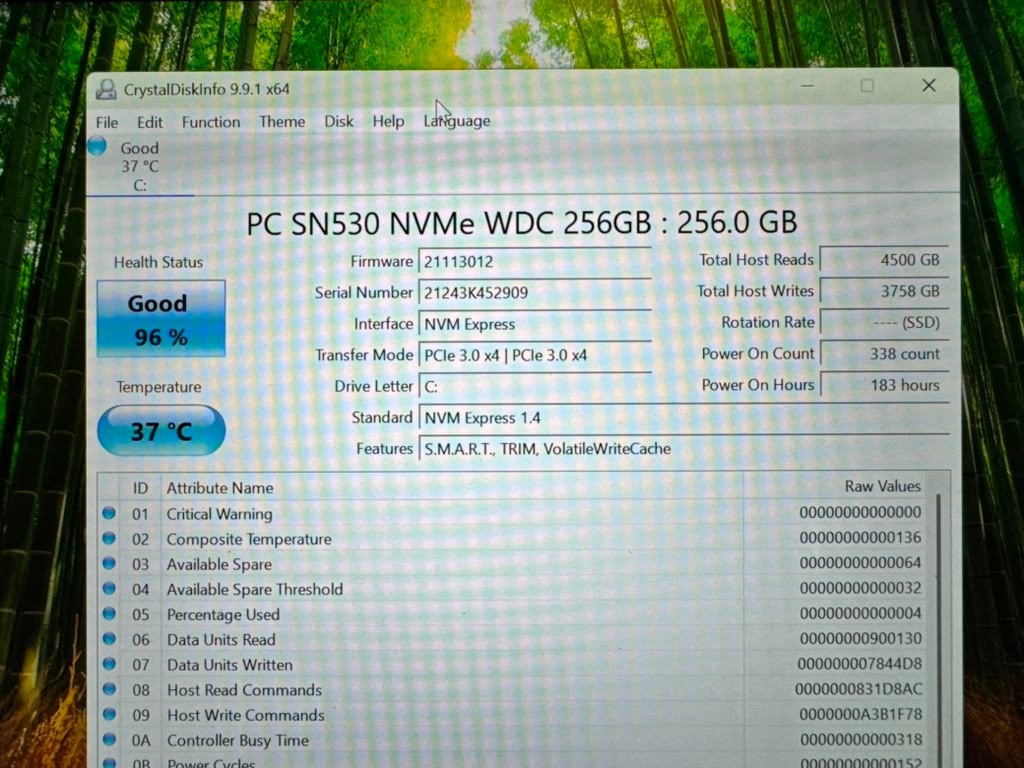Click the Attribute Name column header
The image size is (1024, 768).
click(x=452, y=488)
